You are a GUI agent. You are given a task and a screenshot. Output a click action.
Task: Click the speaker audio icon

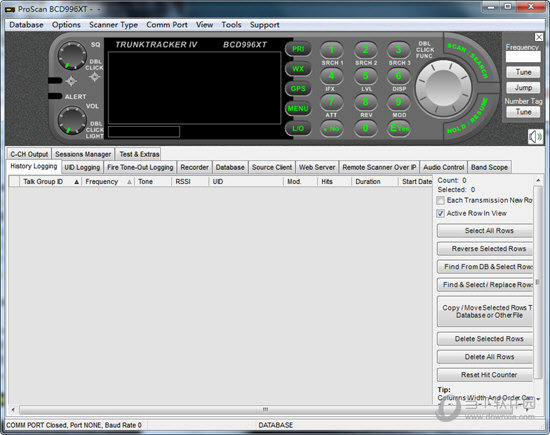(x=535, y=136)
